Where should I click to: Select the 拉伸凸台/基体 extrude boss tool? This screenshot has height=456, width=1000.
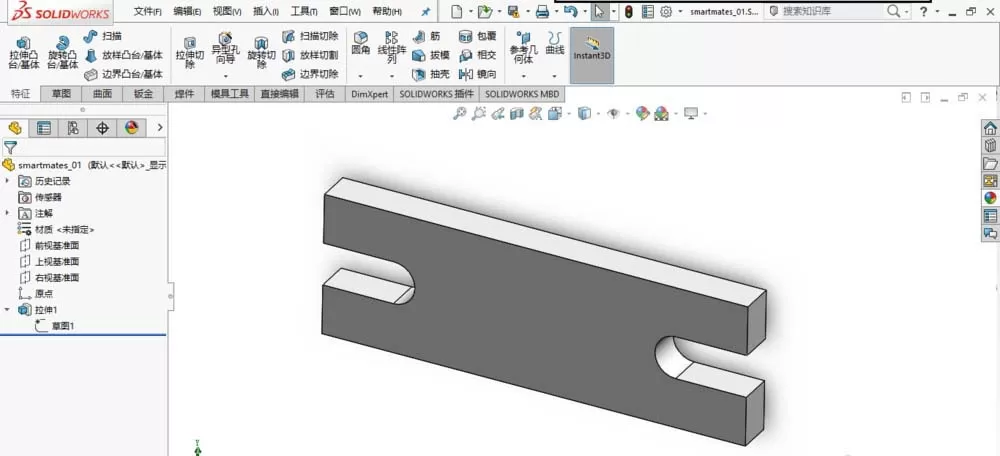pos(24,53)
